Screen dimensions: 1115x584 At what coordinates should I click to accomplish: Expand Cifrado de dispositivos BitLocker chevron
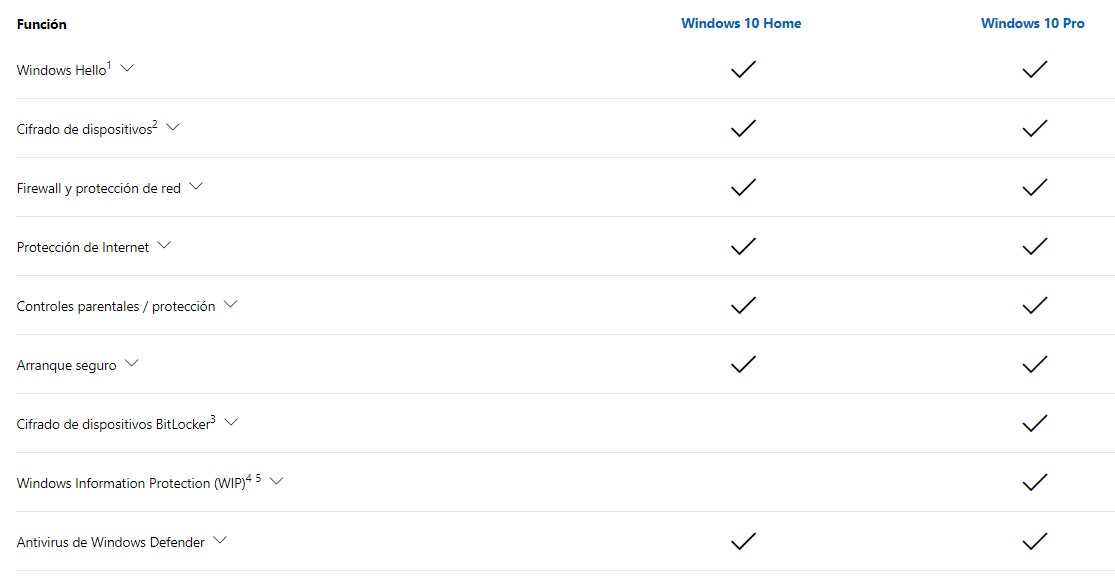coord(231,423)
